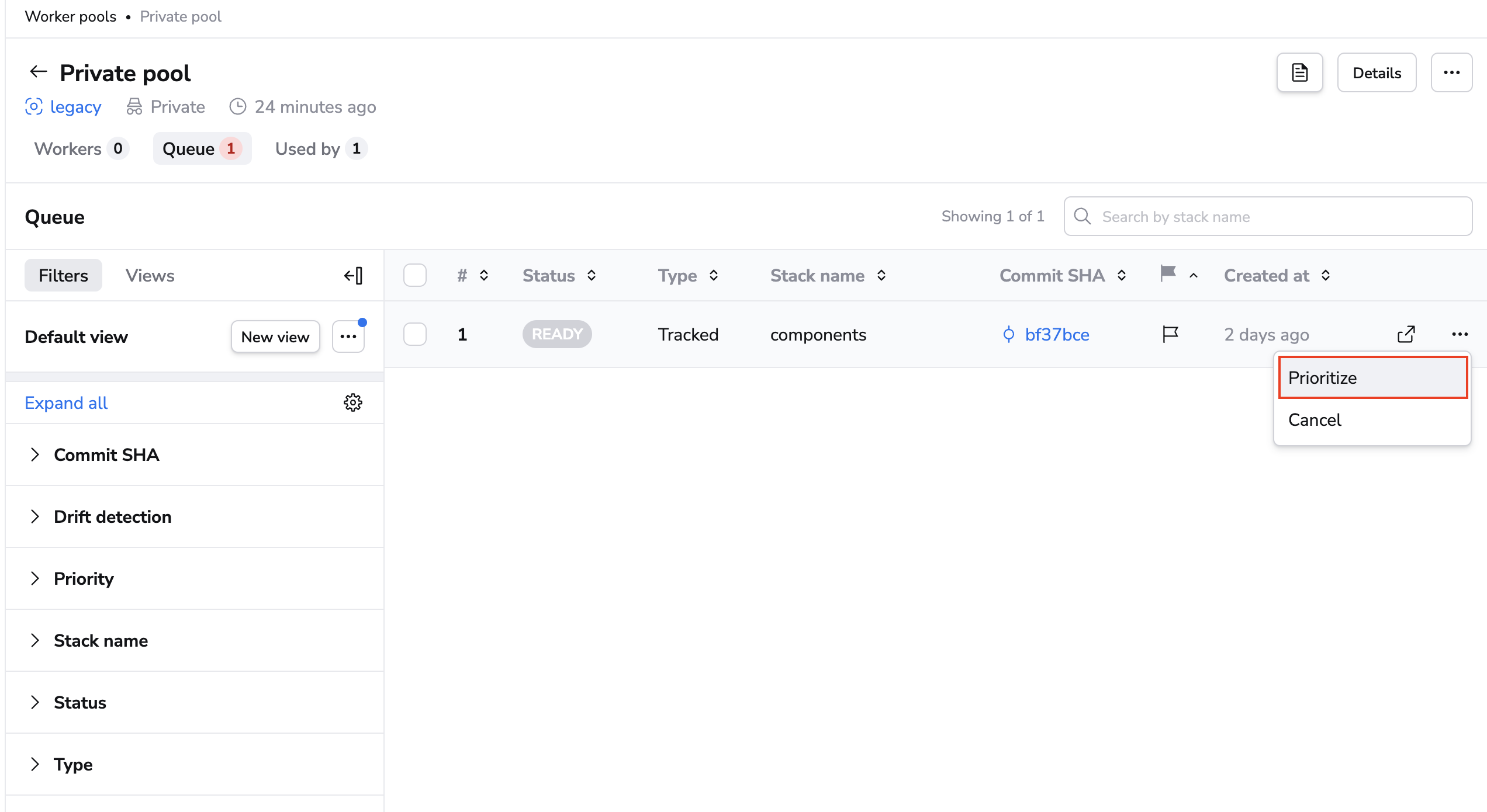The height and width of the screenshot is (812, 1487).
Task: Click the back arrow beside Private pool
Action: coord(39,72)
